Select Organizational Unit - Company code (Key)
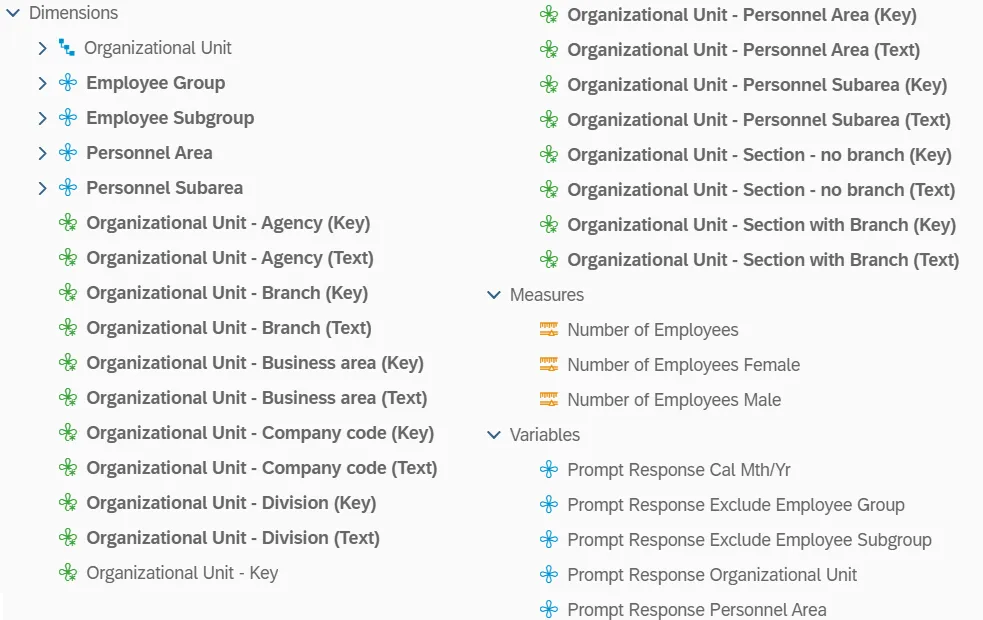 (x=260, y=433)
